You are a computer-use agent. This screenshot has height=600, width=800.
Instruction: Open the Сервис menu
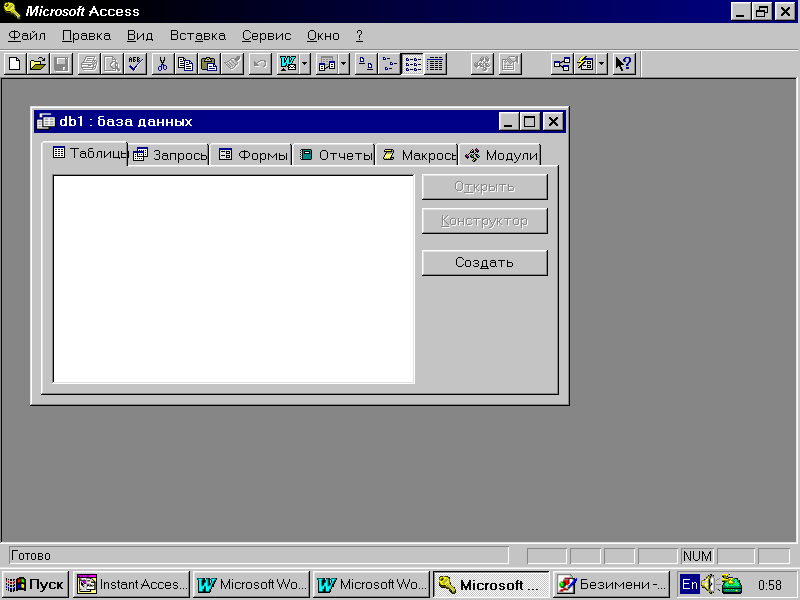266,36
